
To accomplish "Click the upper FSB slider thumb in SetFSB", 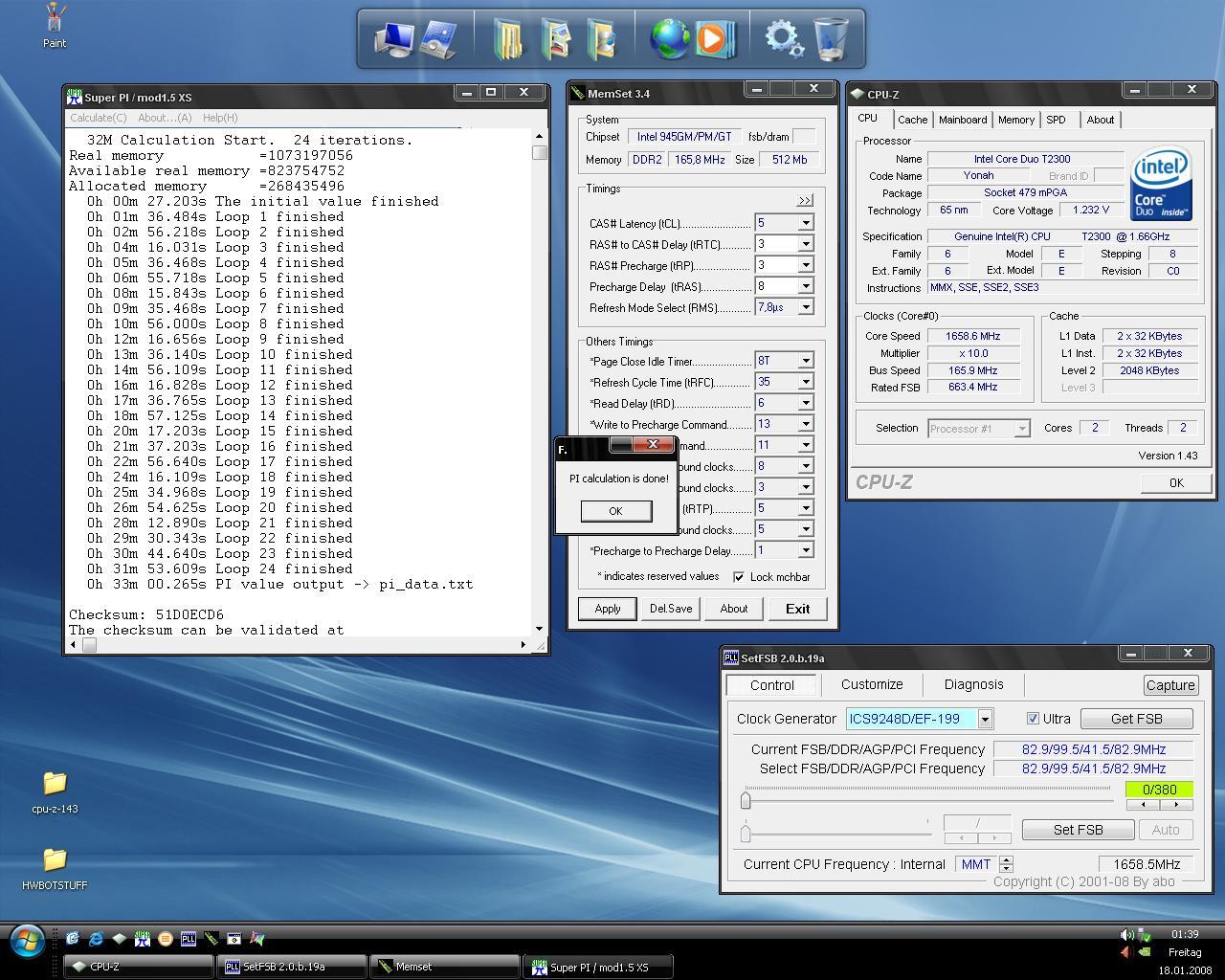I will [746, 800].
